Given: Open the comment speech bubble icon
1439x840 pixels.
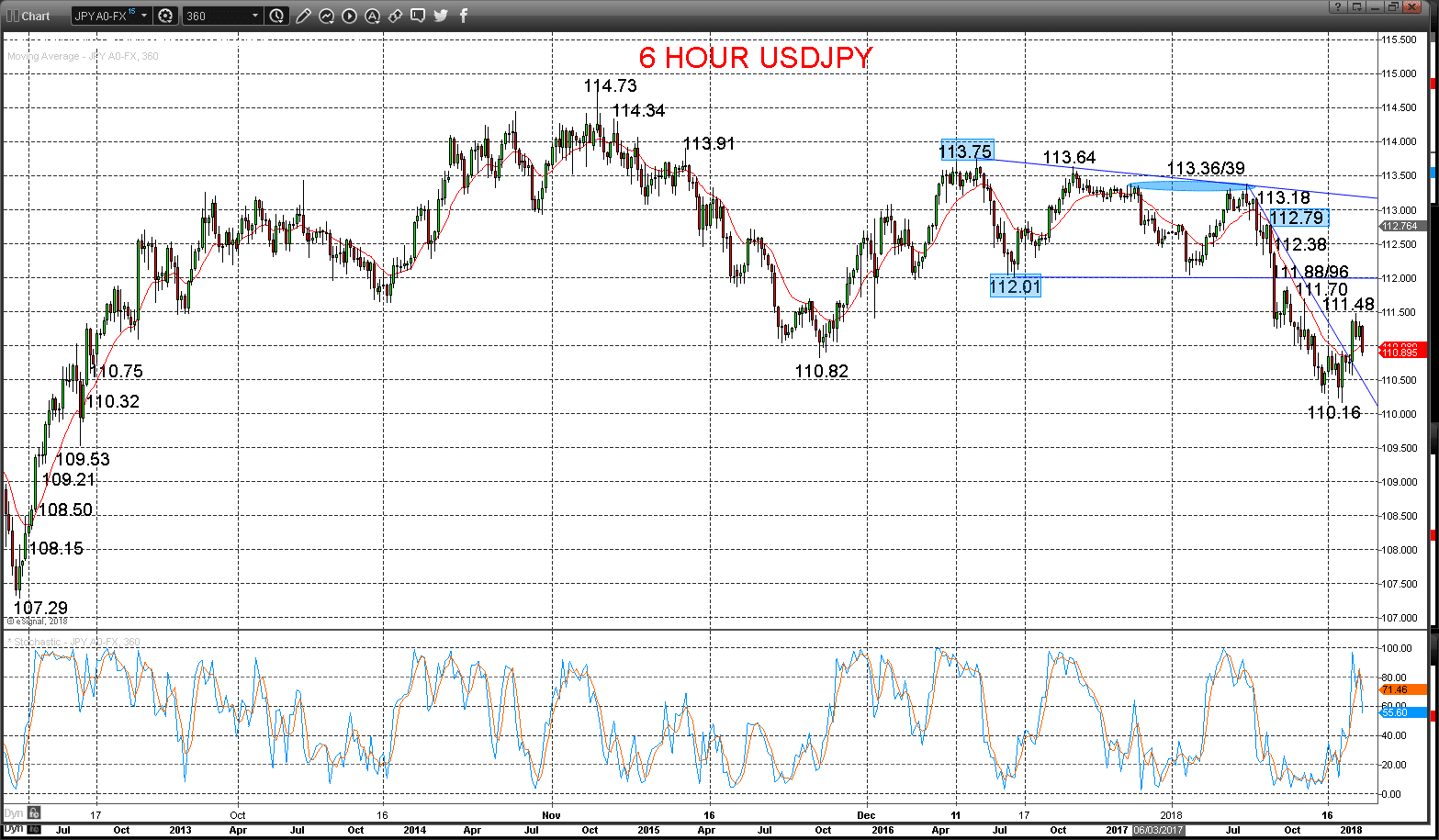Looking at the screenshot, I should [x=418, y=16].
